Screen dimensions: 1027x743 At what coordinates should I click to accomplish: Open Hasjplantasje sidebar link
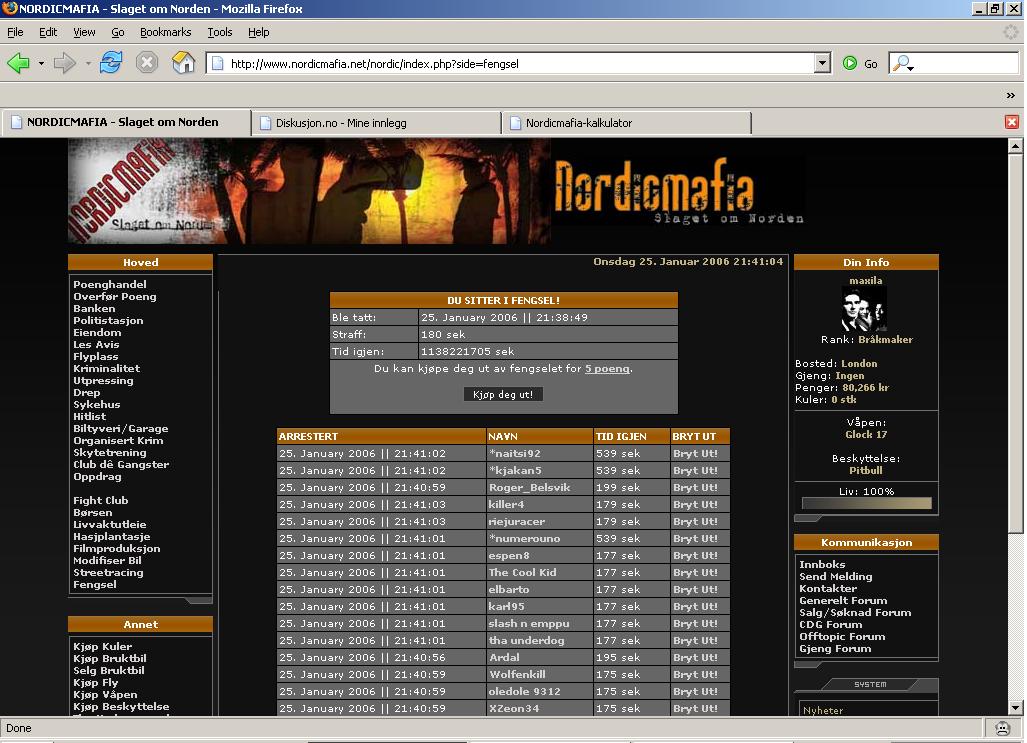point(112,537)
